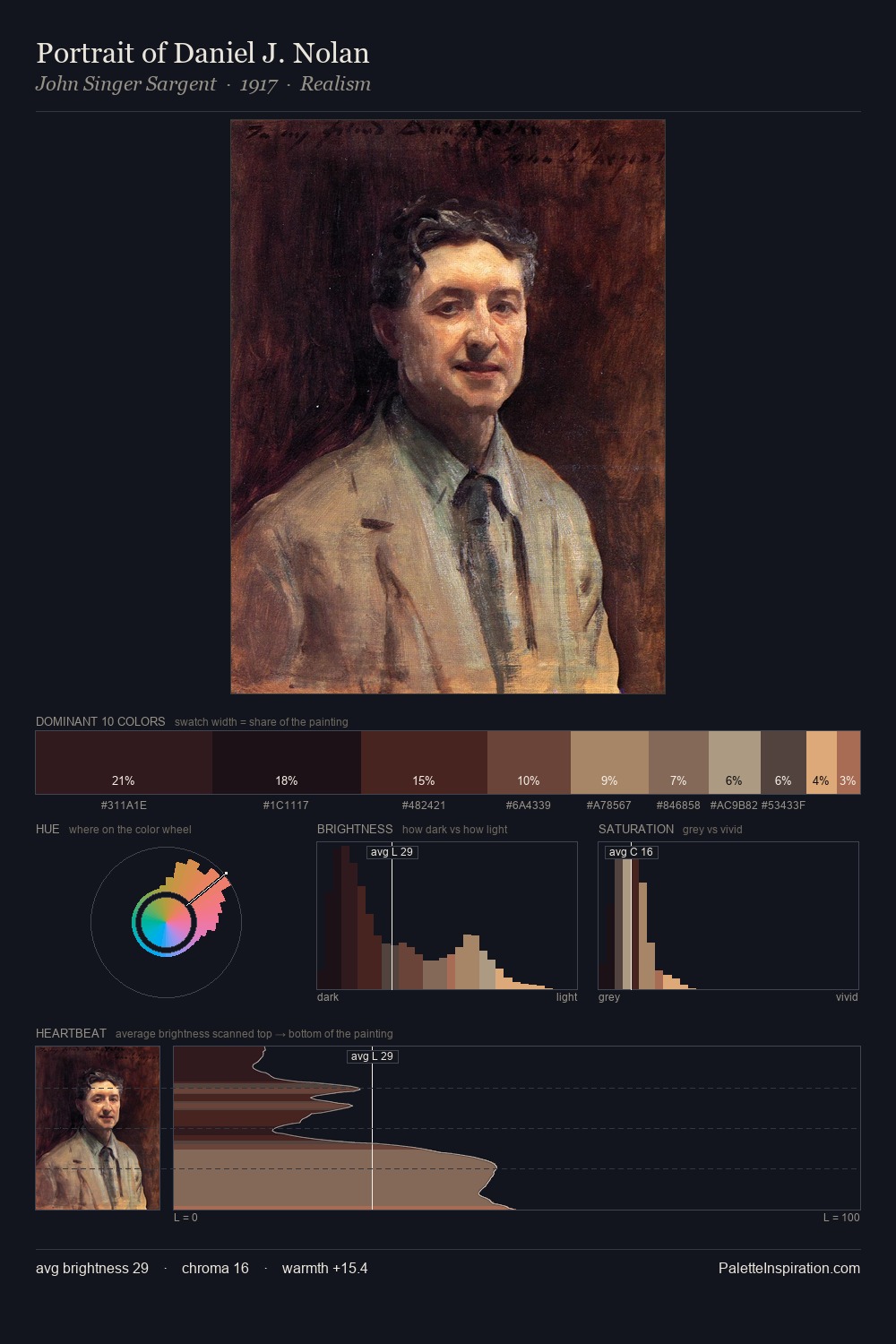Click hex label '#53433F'
The width and height of the screenshot is (896, 1344).
(783, 806)
